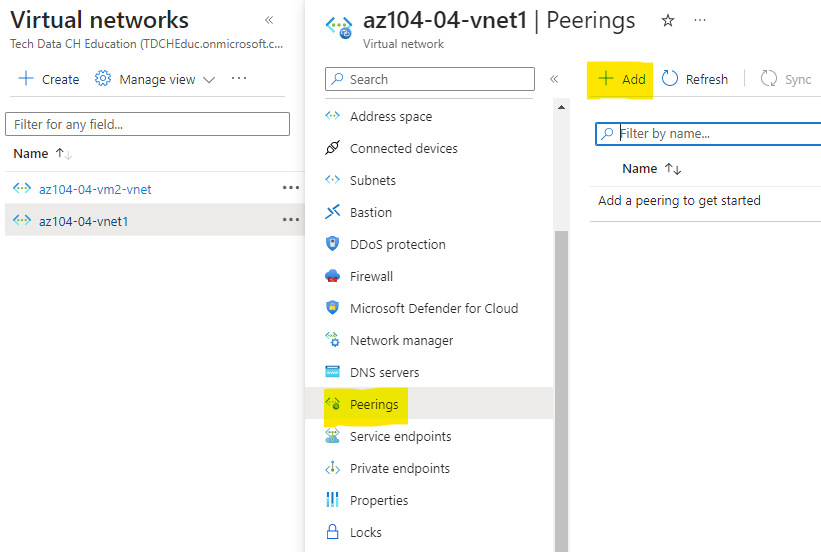This screenshot has width=821, height=552.
Task: Click the Properties bars icon
Action: pos(332,500)
